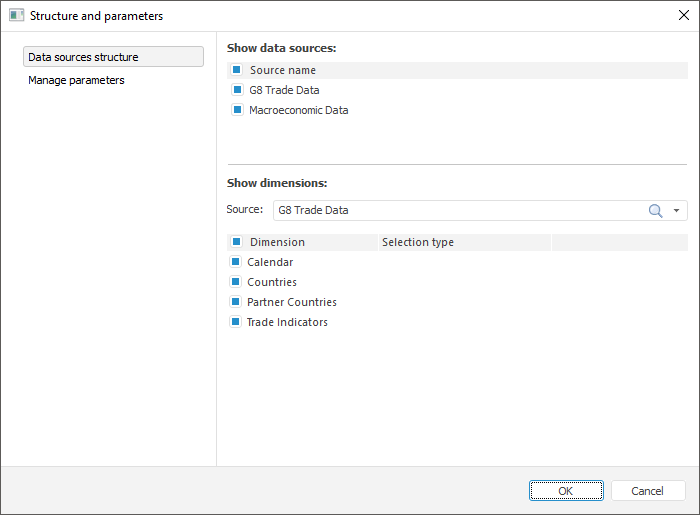Open the Source combo box showing G8 Trade Data
The image size is (700, 515).
coord(460,210)
